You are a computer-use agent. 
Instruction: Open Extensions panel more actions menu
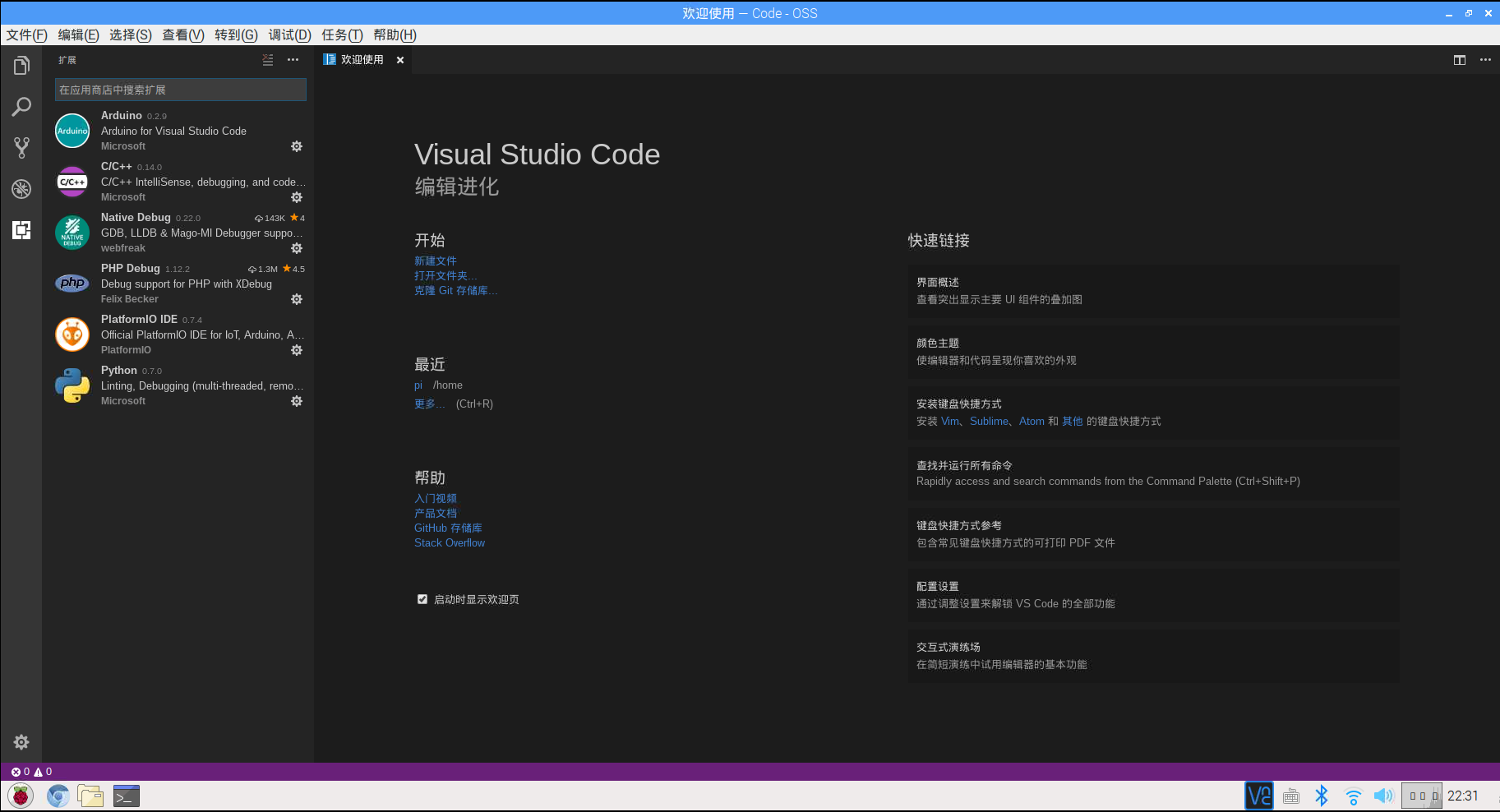[293, 60]
